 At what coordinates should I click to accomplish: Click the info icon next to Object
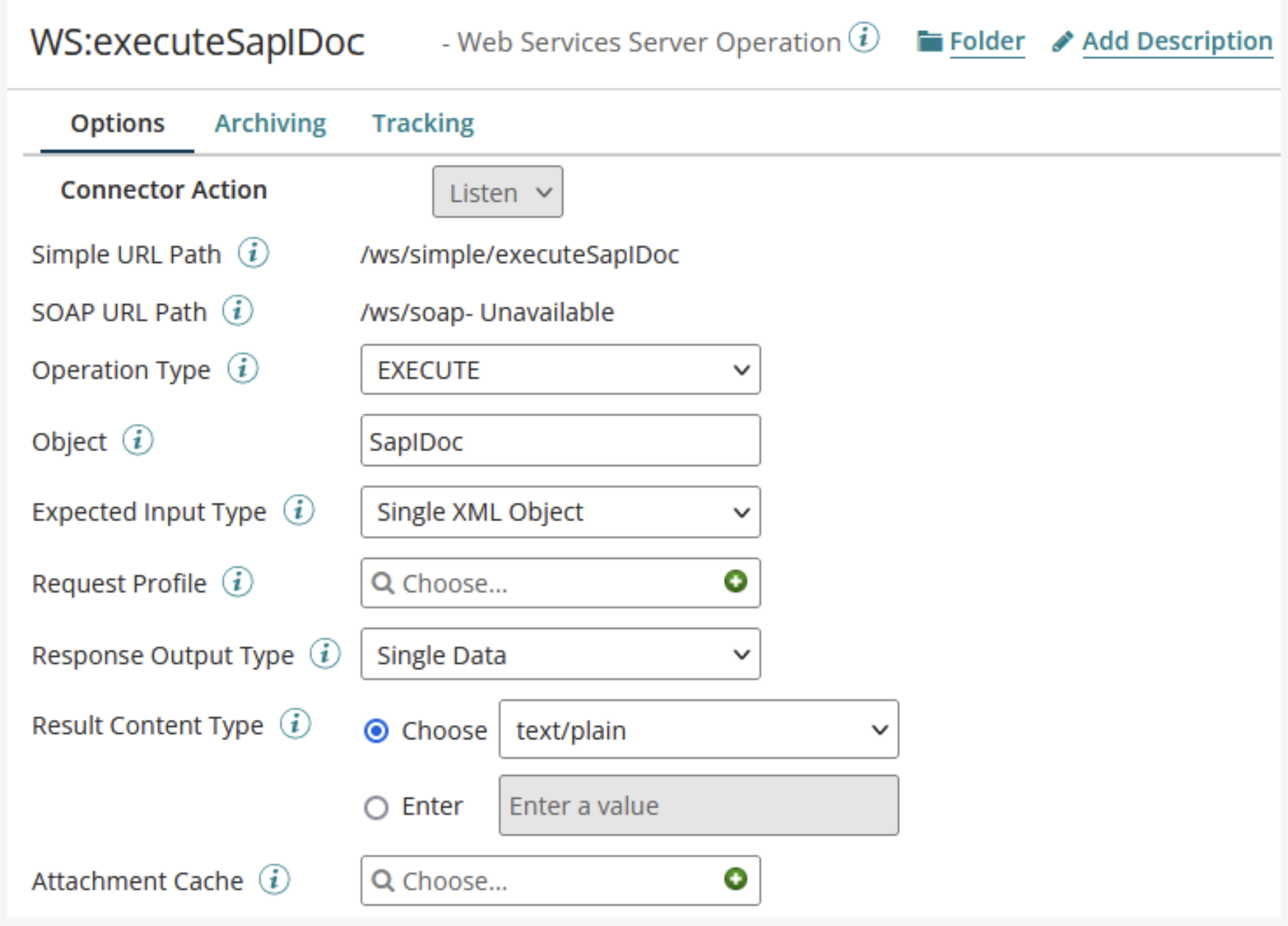click(x=137, y=440)
